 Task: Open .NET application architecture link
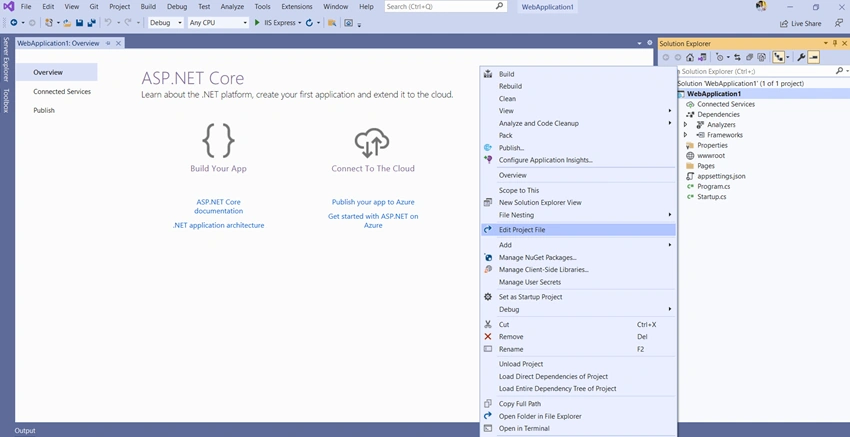click(x=218, y=225)
